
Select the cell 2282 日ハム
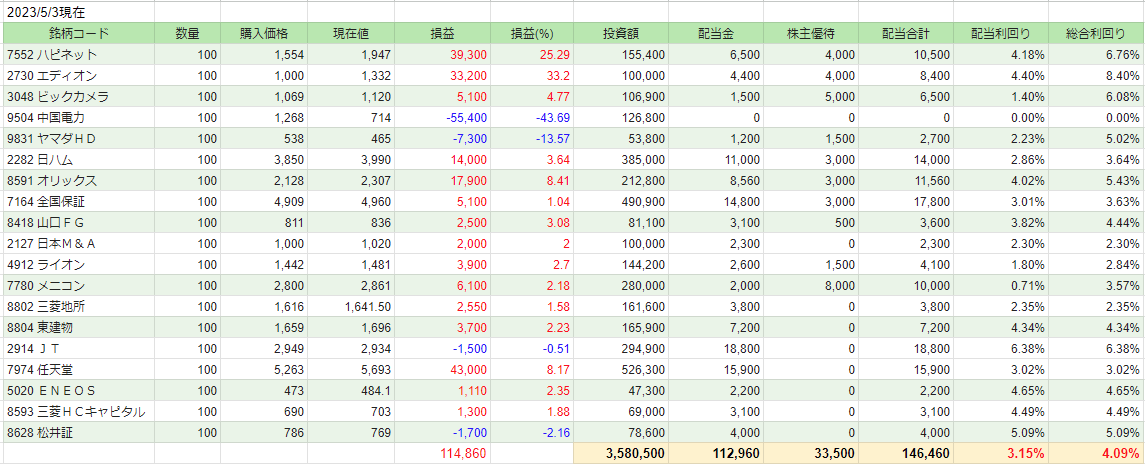(78, 159)
